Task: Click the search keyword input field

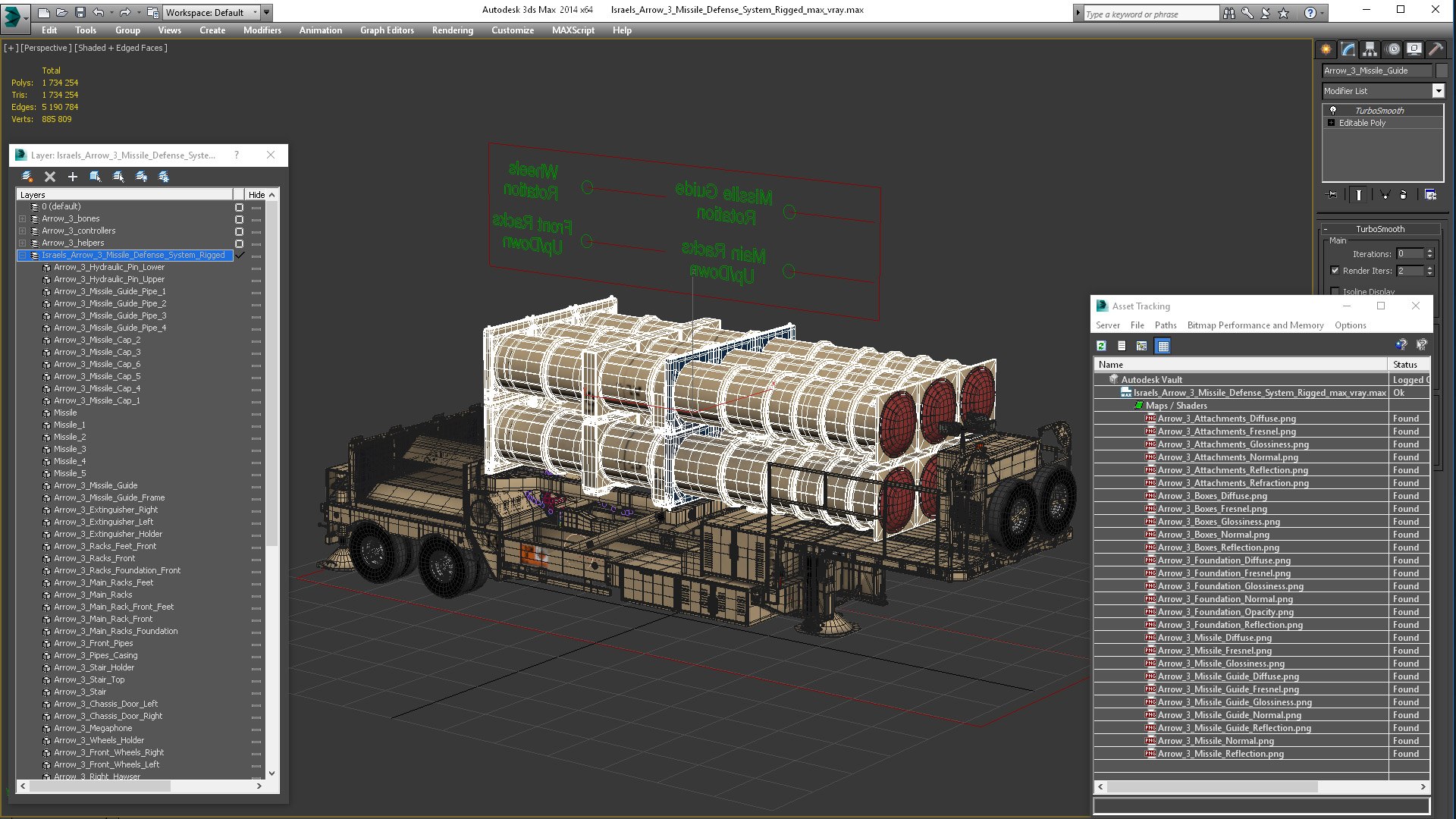Action: click(1150, 14)
